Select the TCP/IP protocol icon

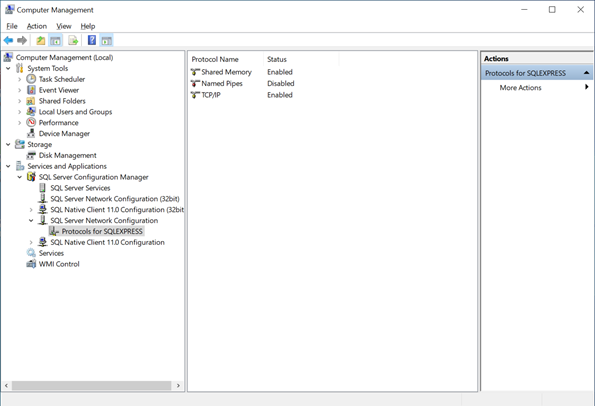point(195,95)
